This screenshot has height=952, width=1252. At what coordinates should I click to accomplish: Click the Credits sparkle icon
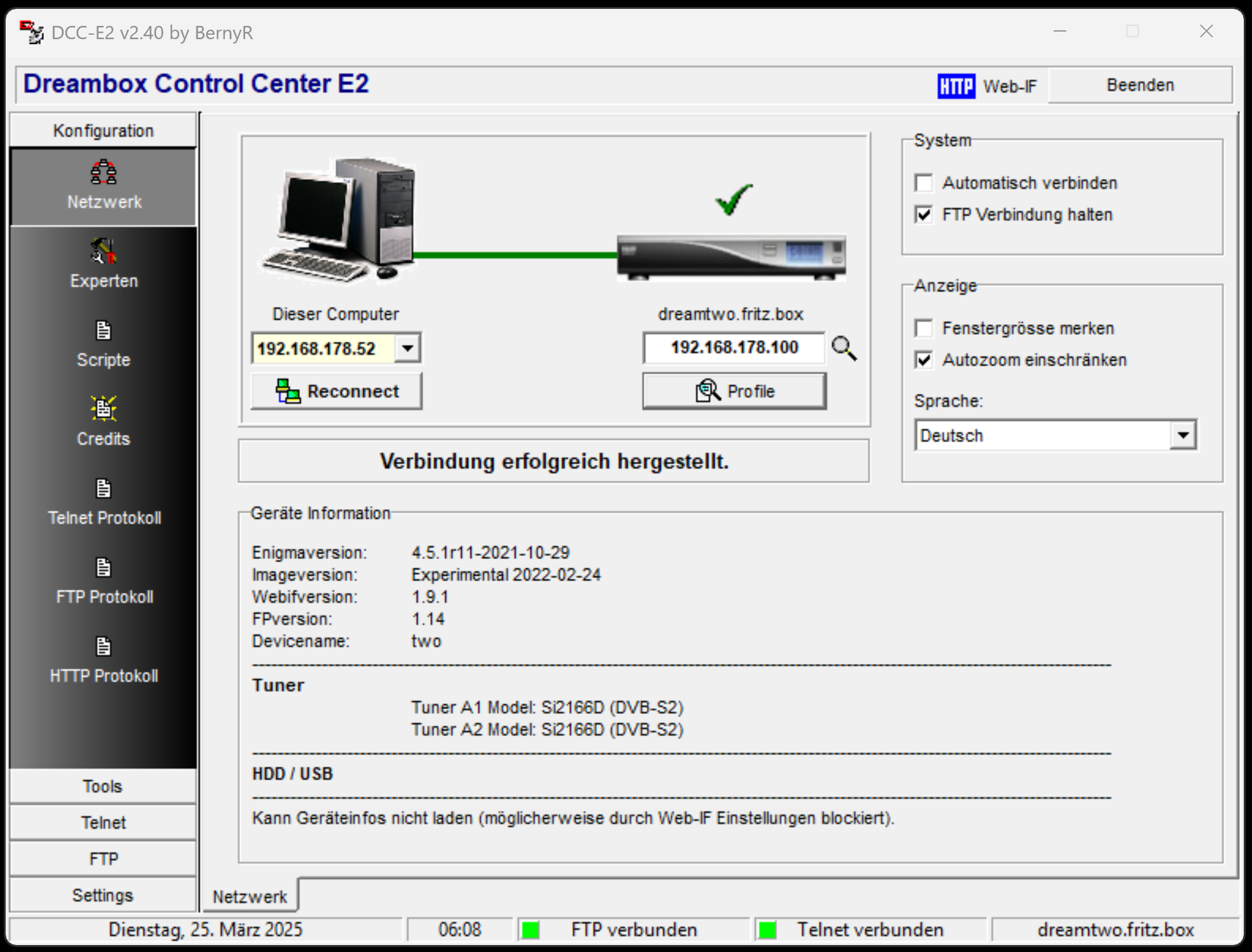pos(104,409)
